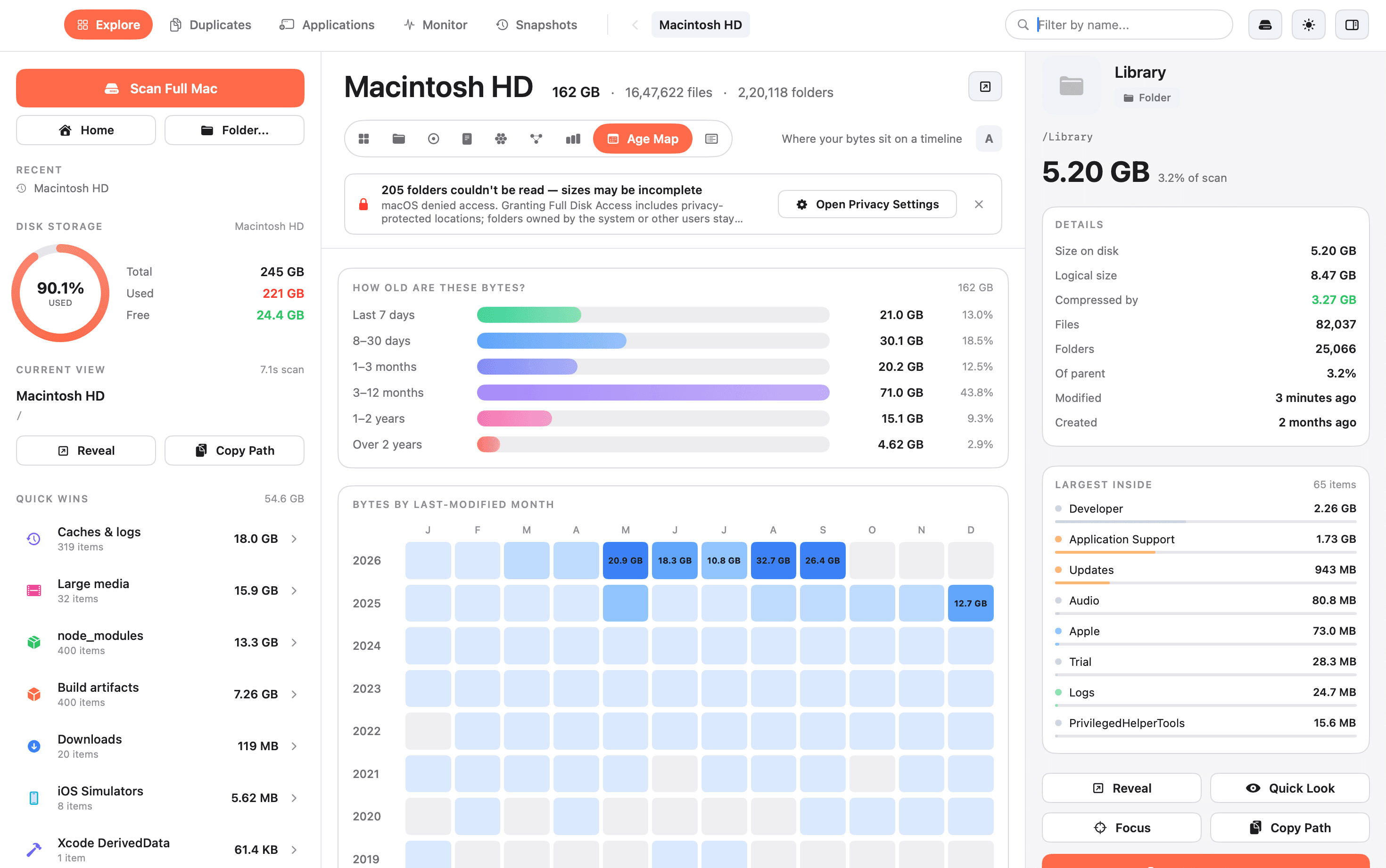Click the Macintosh HD breadcrumb
The width and height of the screenshot is (1386, 868).
point(701,25)
